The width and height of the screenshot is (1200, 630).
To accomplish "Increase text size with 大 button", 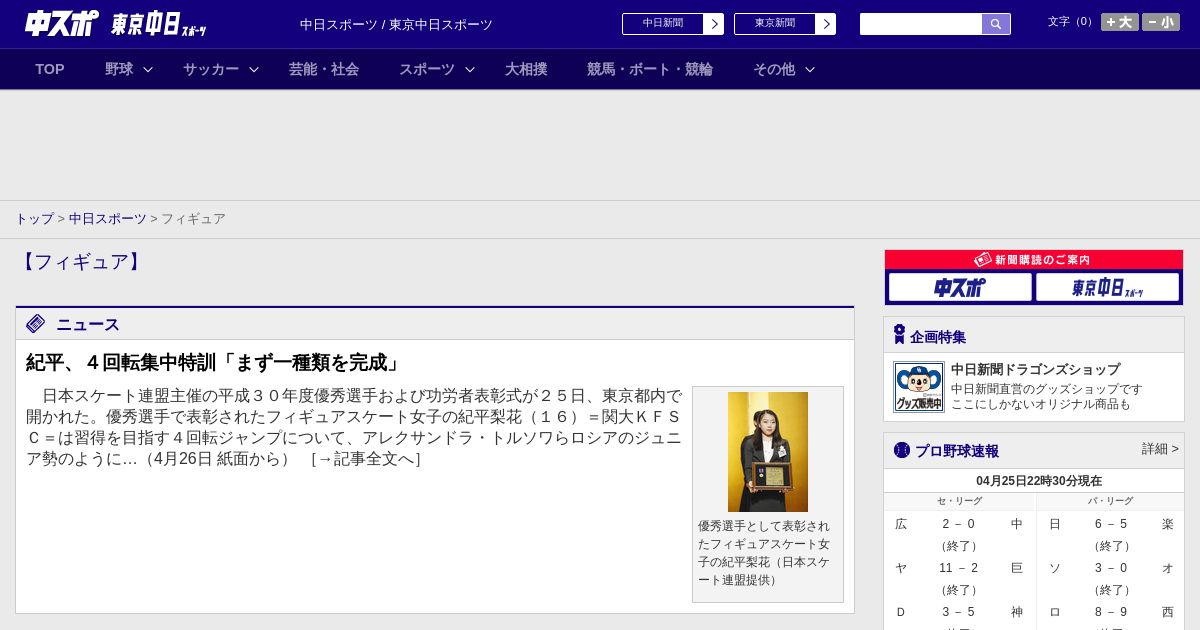I will tap(1120, 22).
